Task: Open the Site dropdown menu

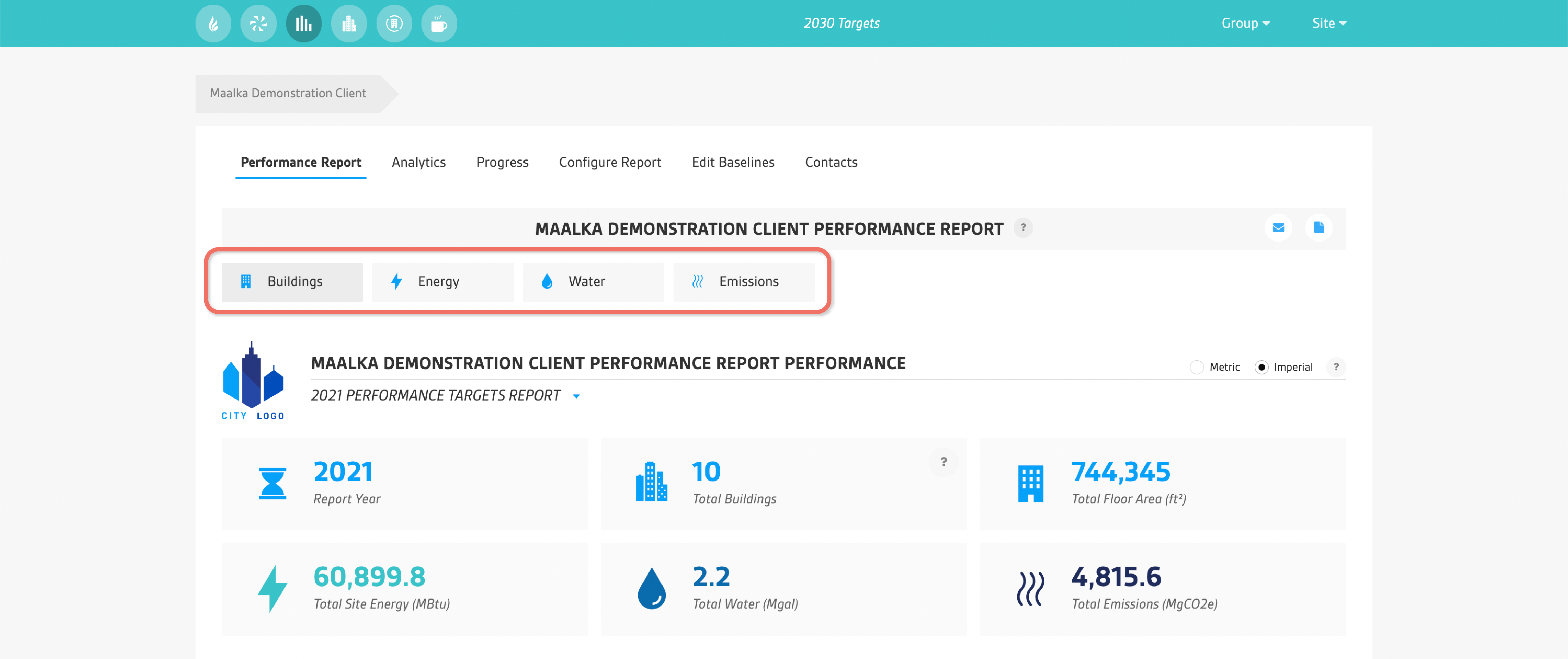Action: click(x=1330, y=23)
